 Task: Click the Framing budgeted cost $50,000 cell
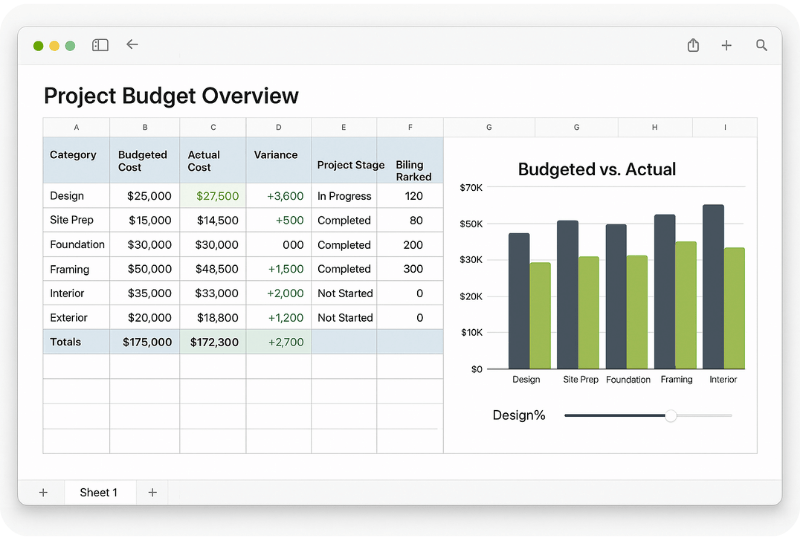[144, 269]
